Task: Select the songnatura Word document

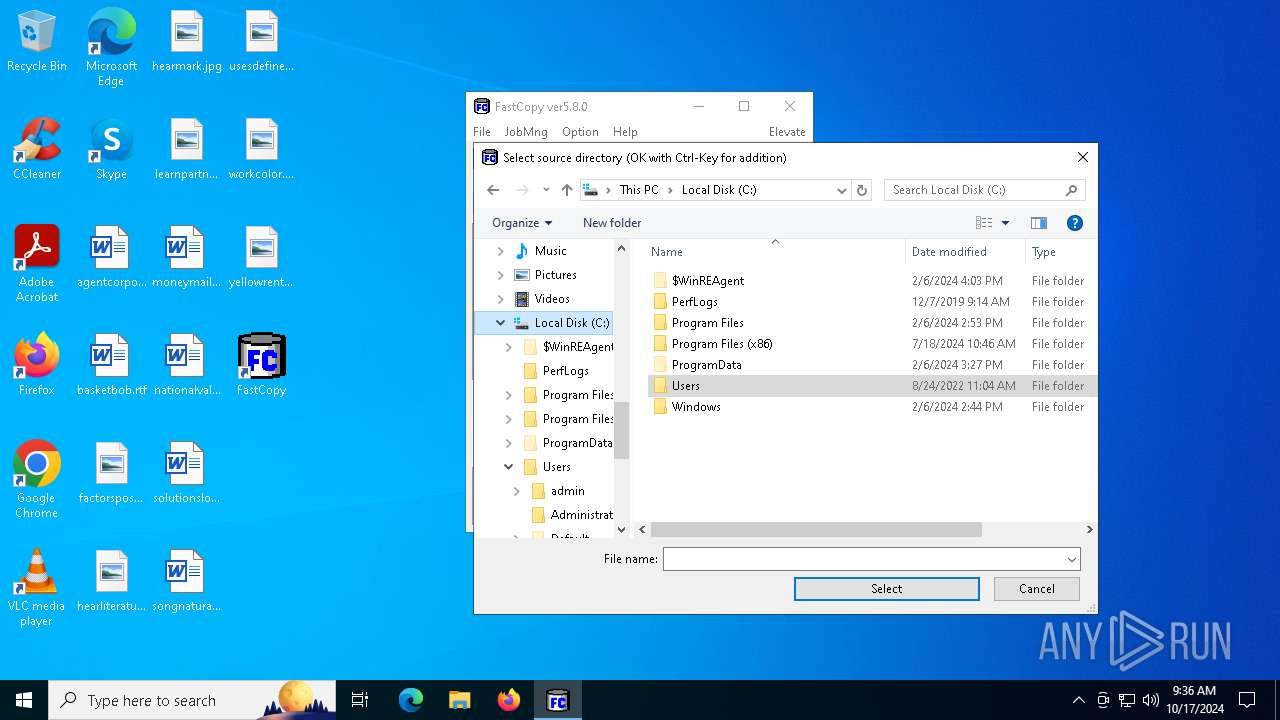Action: [187, 582]
